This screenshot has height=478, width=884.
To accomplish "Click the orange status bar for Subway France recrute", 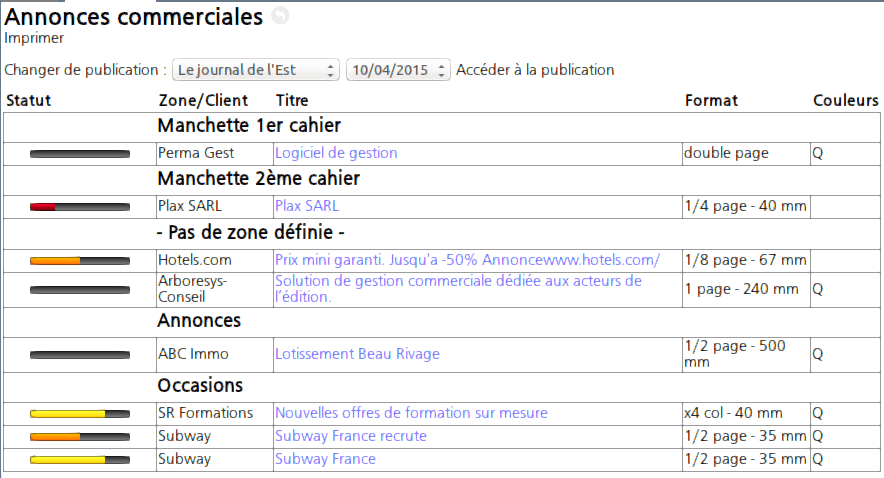I will click(x=79, y=437).
